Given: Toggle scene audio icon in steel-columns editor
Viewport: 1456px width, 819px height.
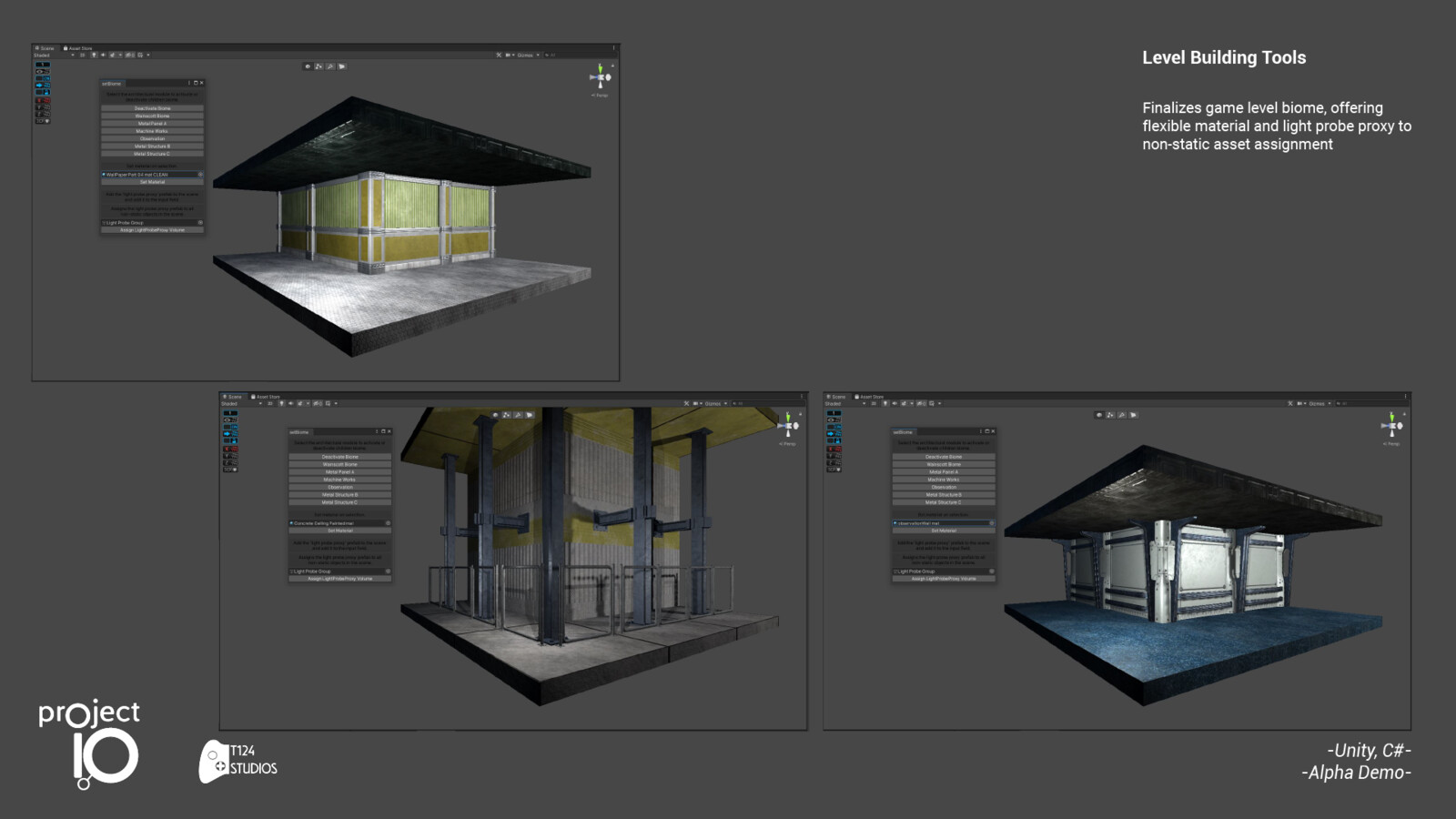Looking at the screenshot, I should point(291,403).
